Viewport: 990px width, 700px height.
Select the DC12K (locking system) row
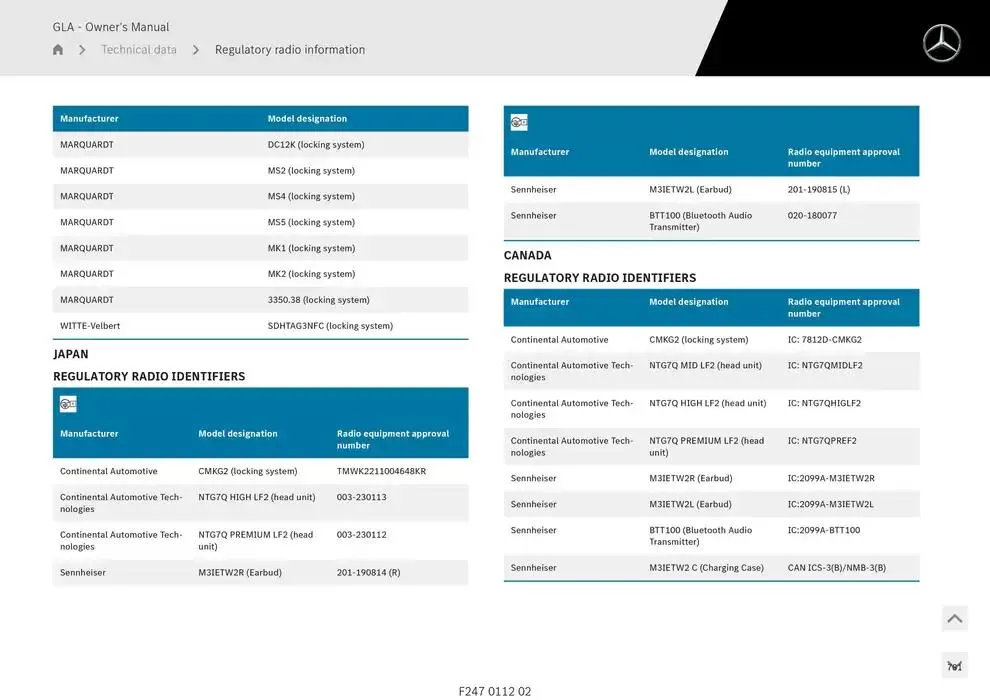(316, 145)
